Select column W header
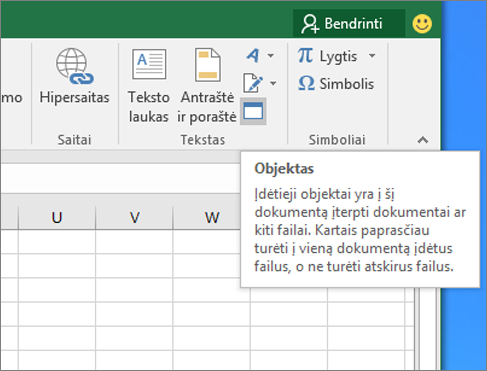Image resolution: width=487 pixels, height=371 pixels. [212, 218]
